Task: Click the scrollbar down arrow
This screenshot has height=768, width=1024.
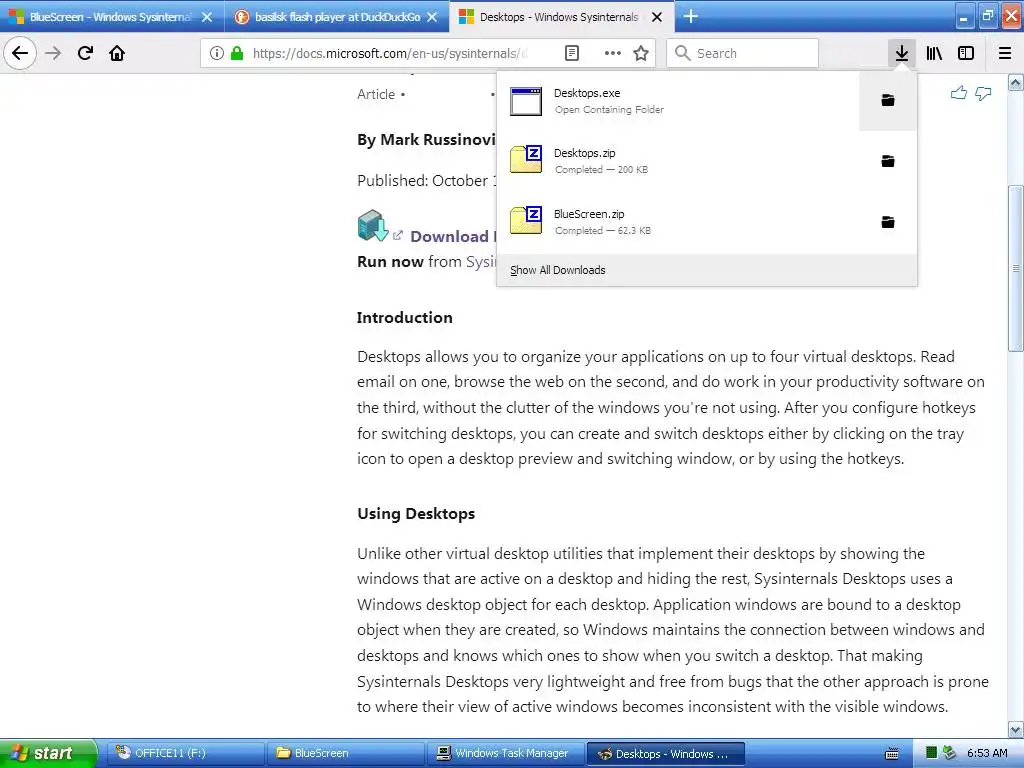Action: [1016, 729]
